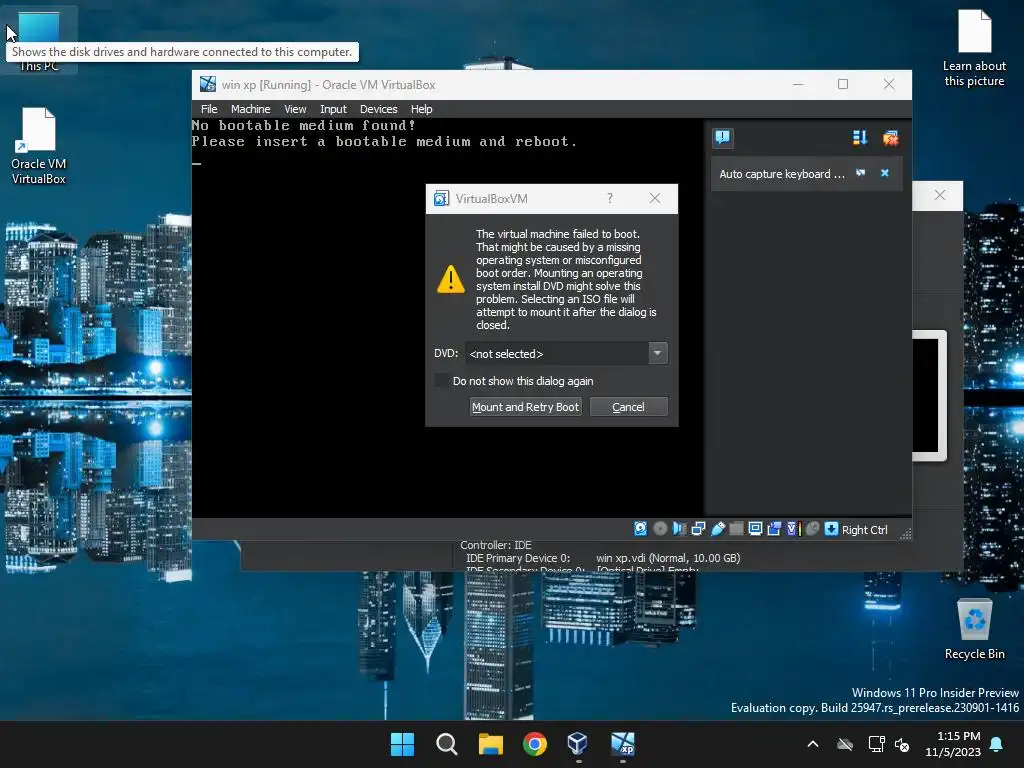Toggle the notification center speech bubble icon
1024x768 pixels.
[722, 138]
